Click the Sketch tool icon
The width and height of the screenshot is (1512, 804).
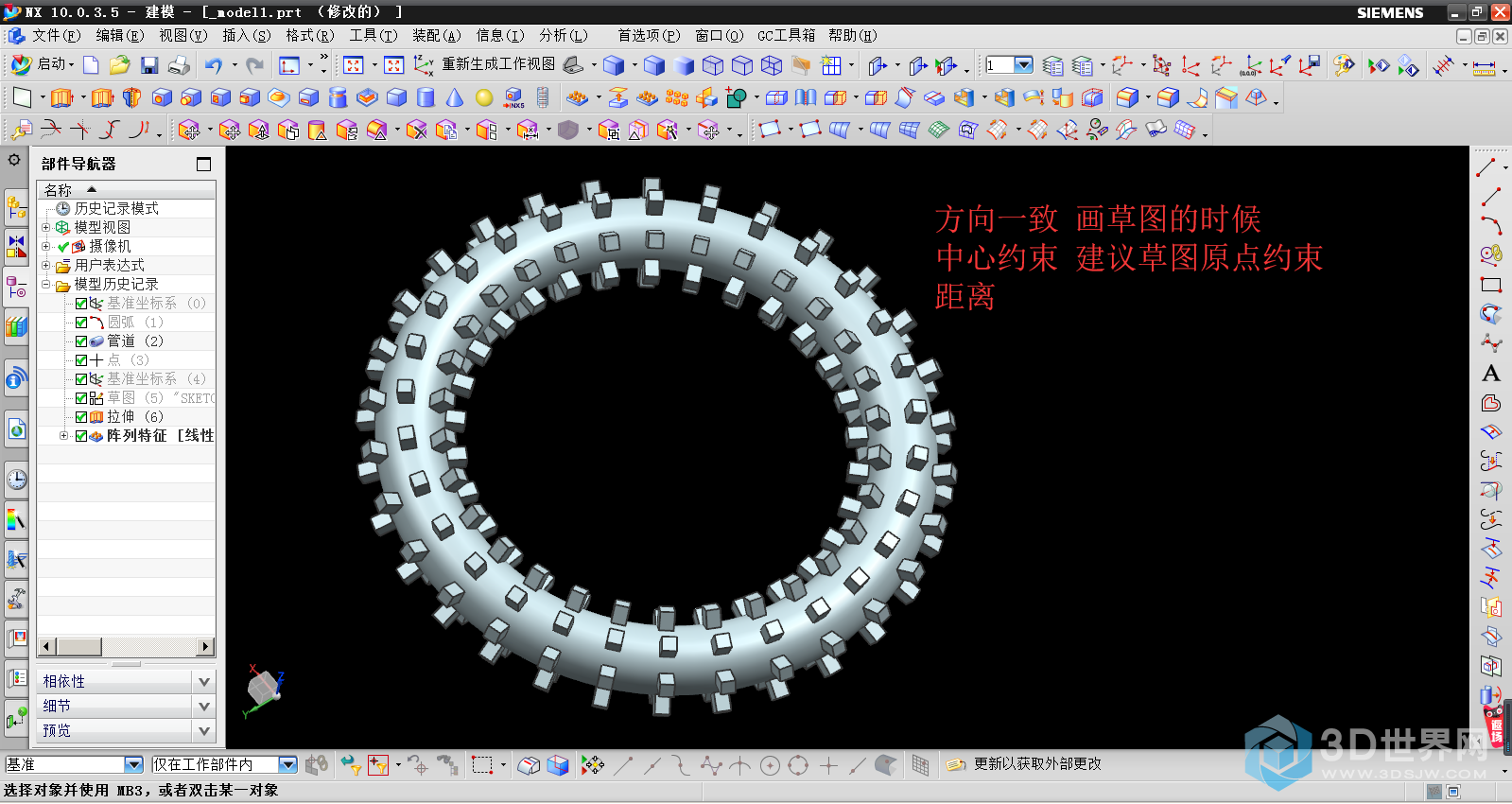[21, 97]
